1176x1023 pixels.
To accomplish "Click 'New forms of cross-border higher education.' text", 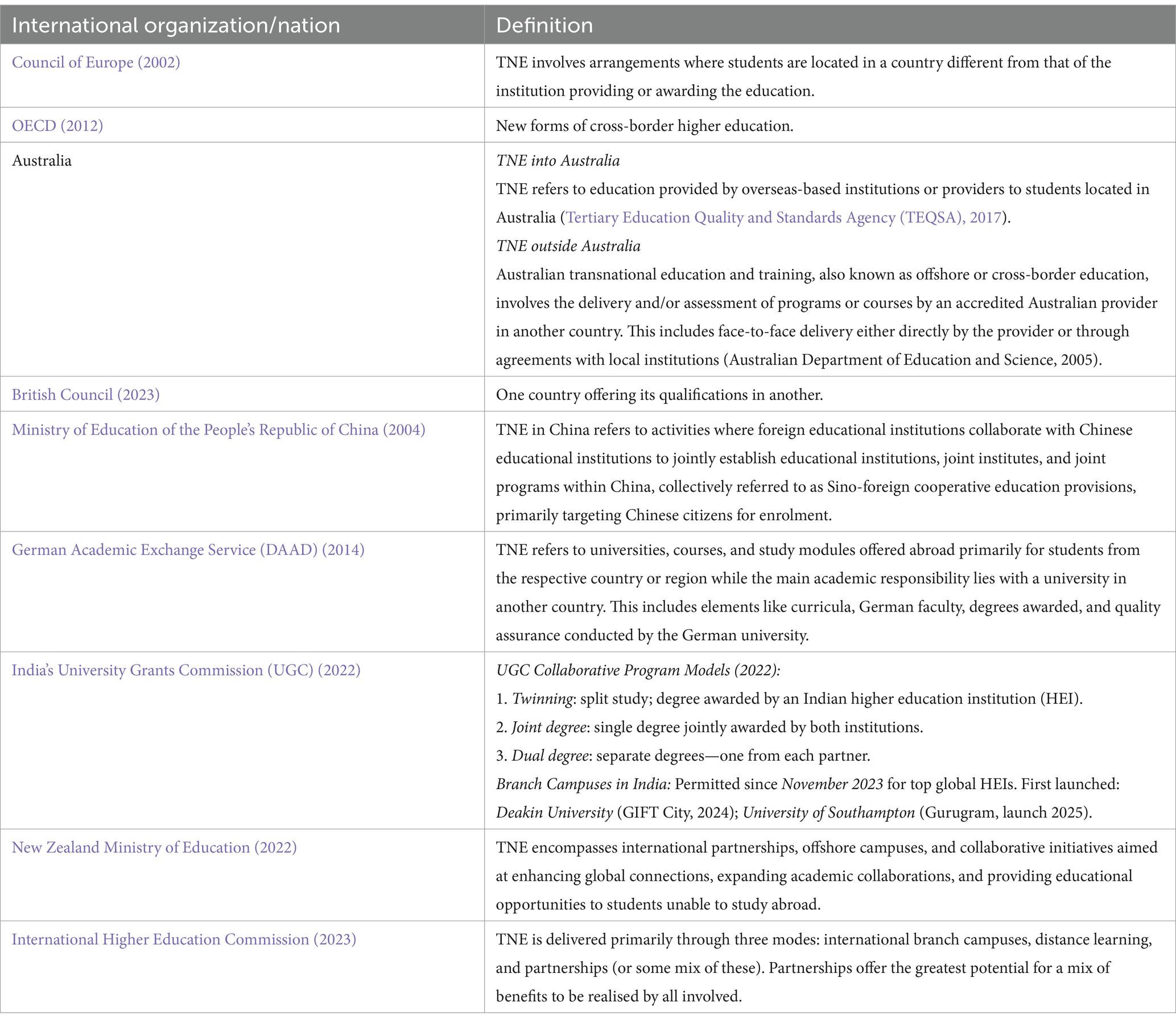I will [x=645, y=126].
